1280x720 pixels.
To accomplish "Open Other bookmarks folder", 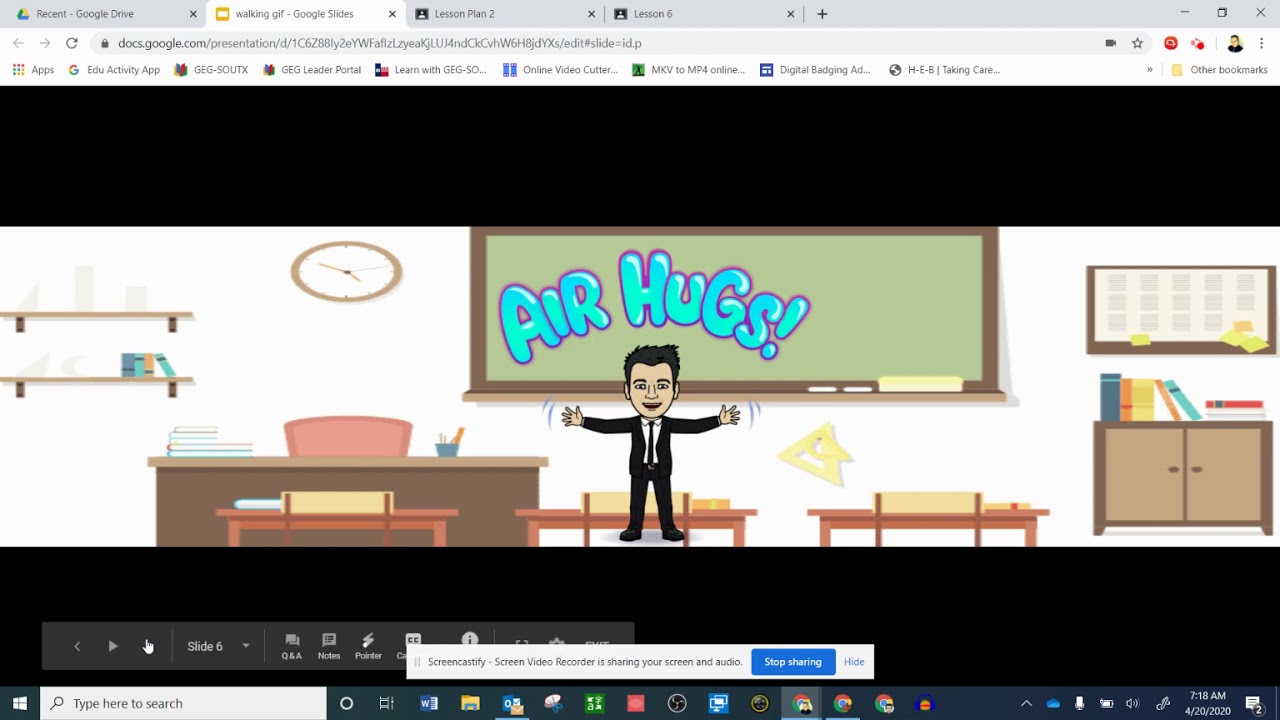I will [1219, 70].
